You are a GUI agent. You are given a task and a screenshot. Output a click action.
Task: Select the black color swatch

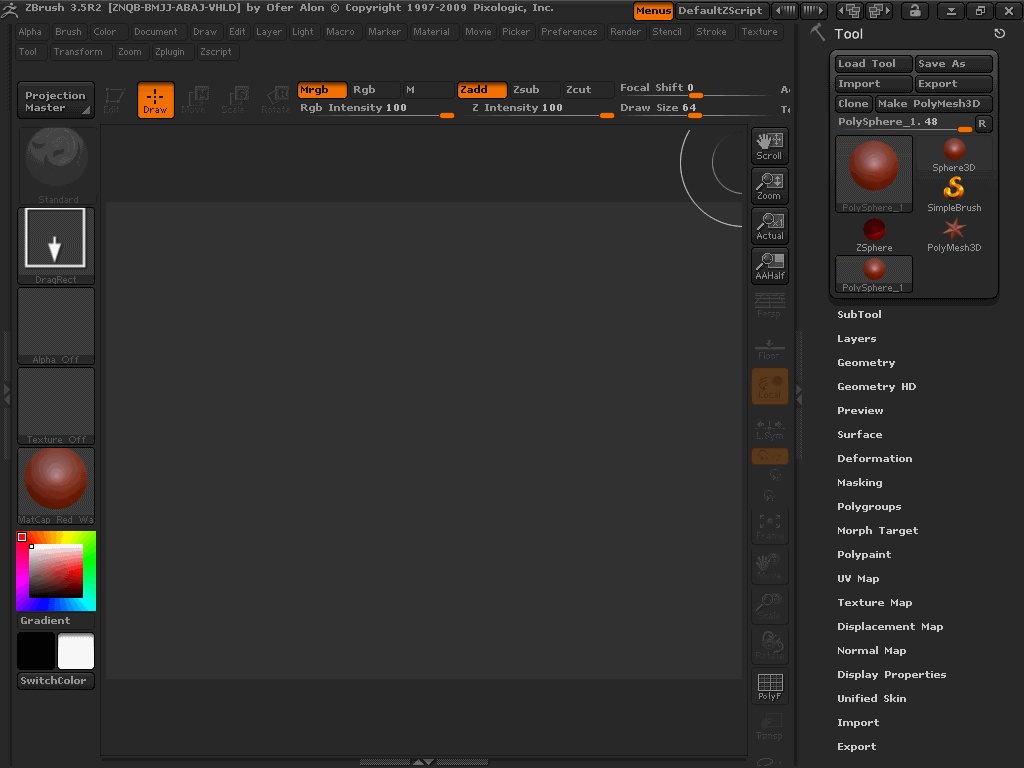click(x=36, y=651)
